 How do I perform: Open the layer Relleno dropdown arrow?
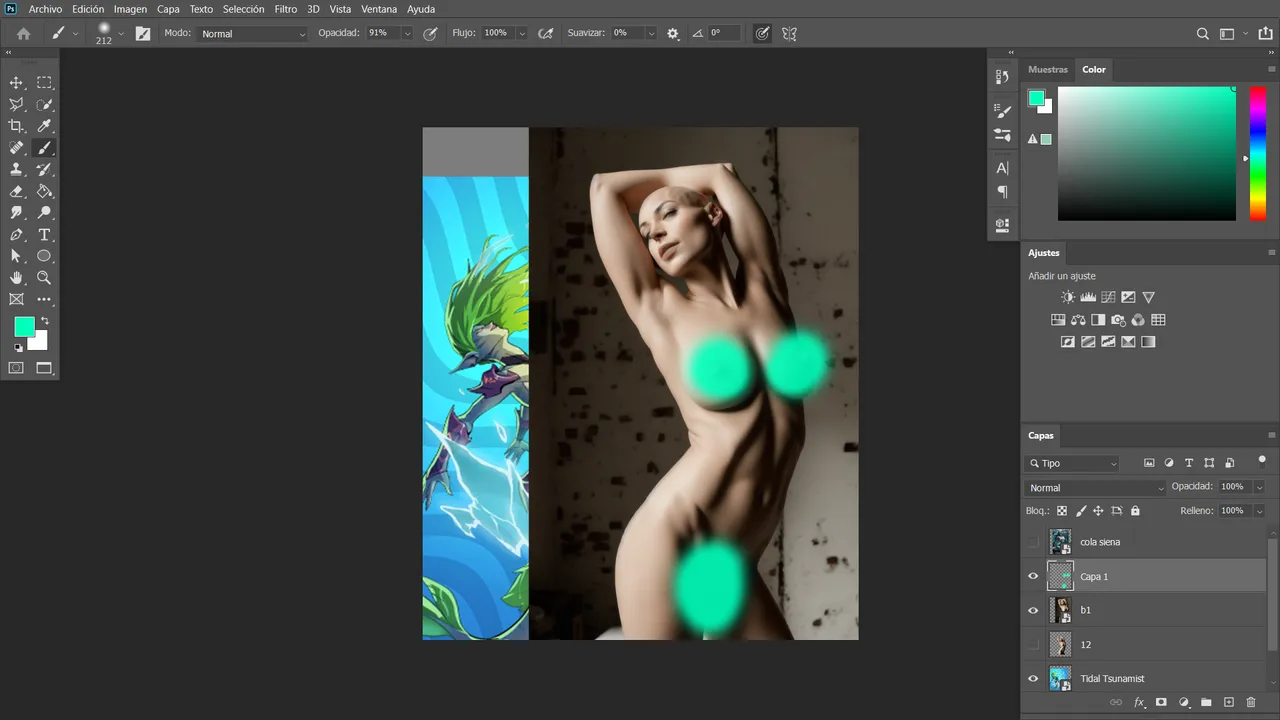click(x=1259, y=511)
